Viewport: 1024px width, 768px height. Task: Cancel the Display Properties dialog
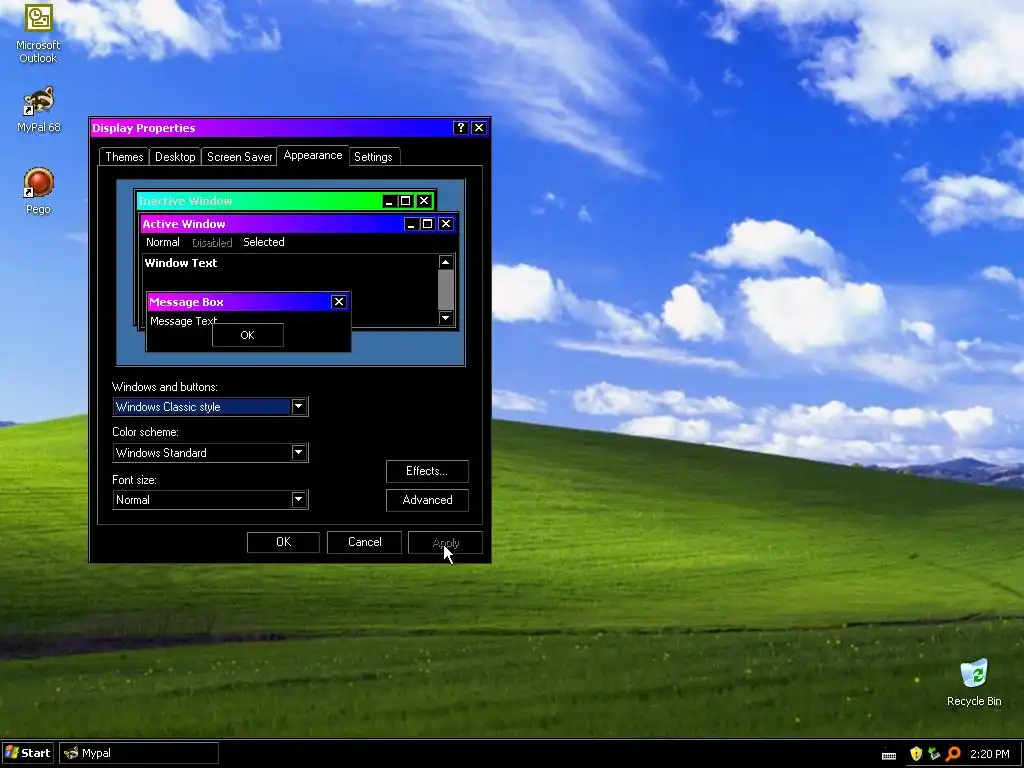point(364,542)
